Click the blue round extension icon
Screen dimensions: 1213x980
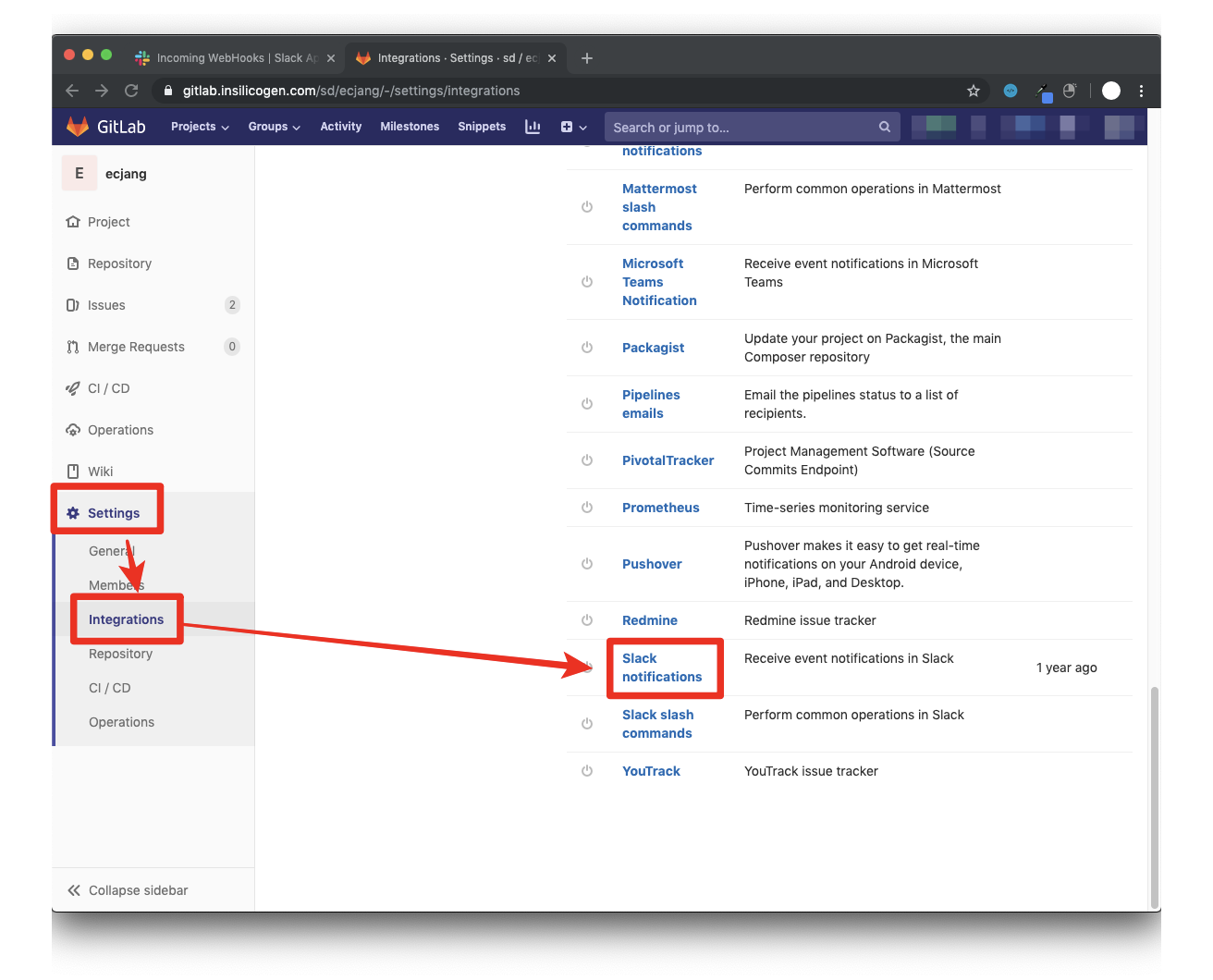[x=1011, y=91]
